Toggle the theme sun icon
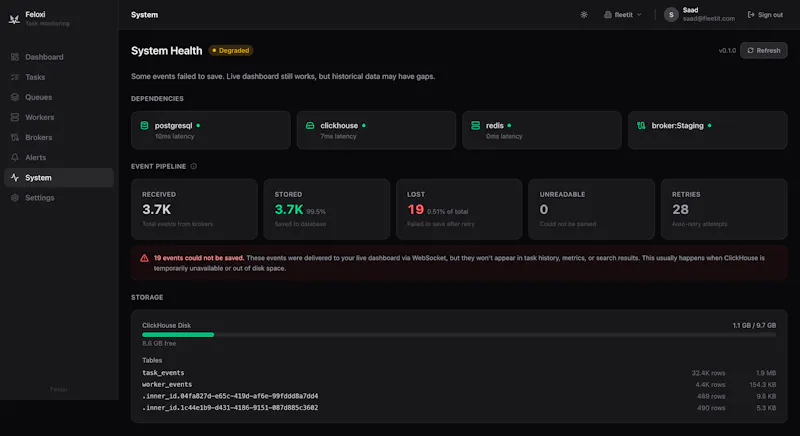 point(584,15)
